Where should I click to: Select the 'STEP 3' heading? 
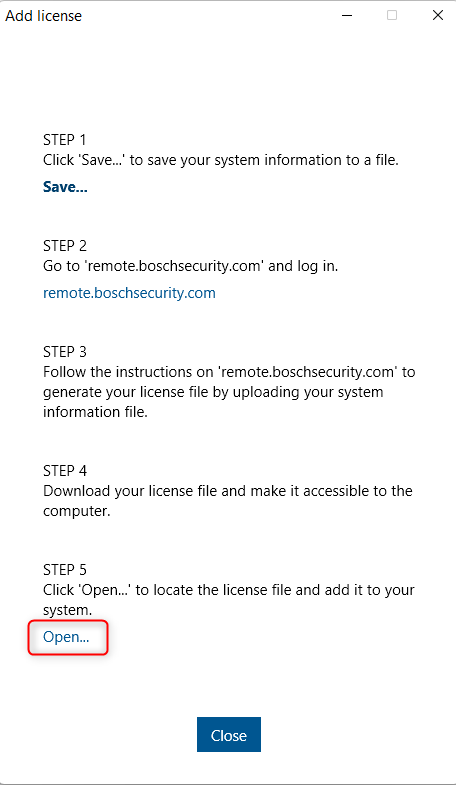pos(65,352)
